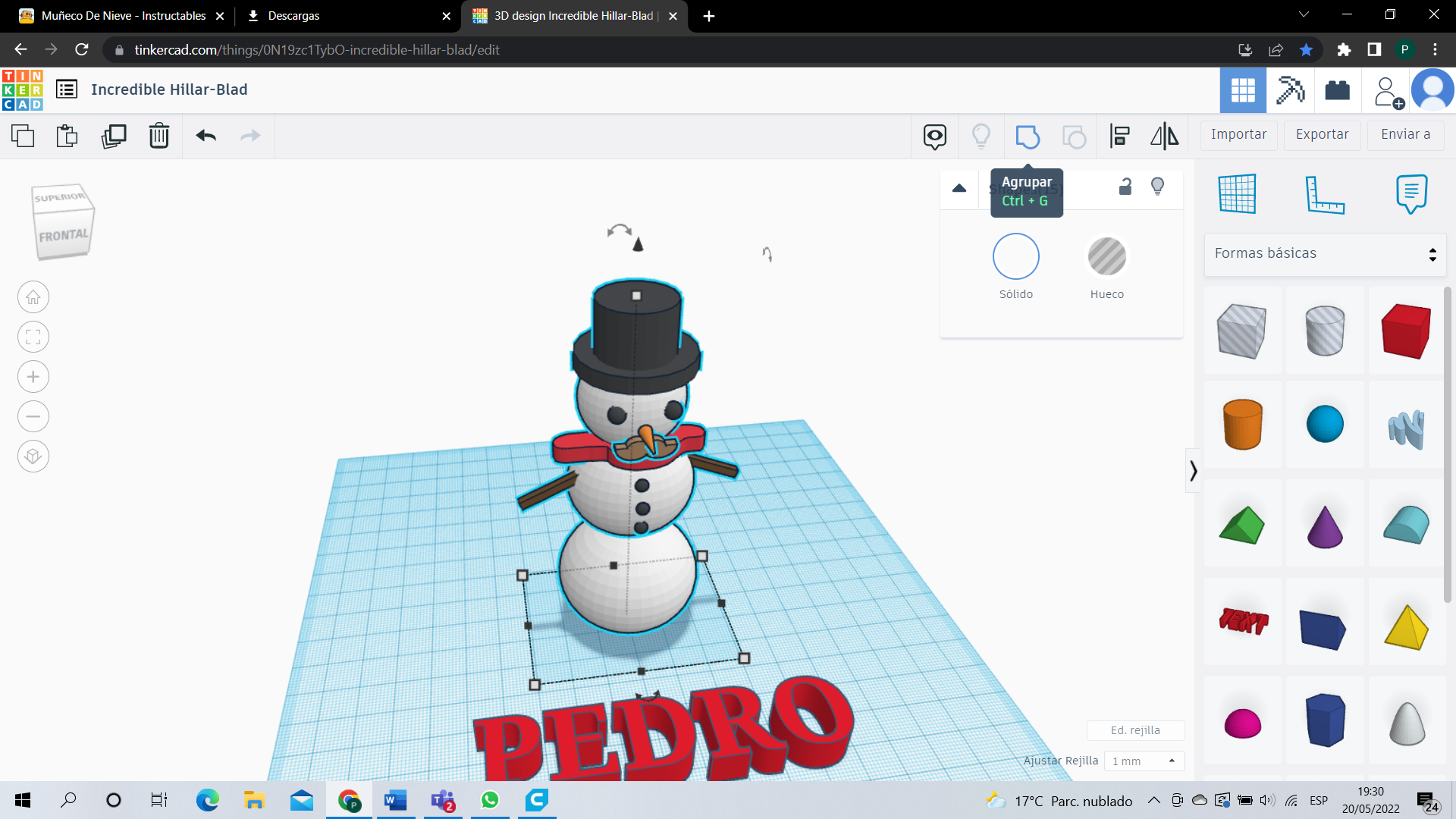Screen dimensions: 1456x819
Task: Click the Mirror flip tool icon
Action: (x=1164, y=136)
